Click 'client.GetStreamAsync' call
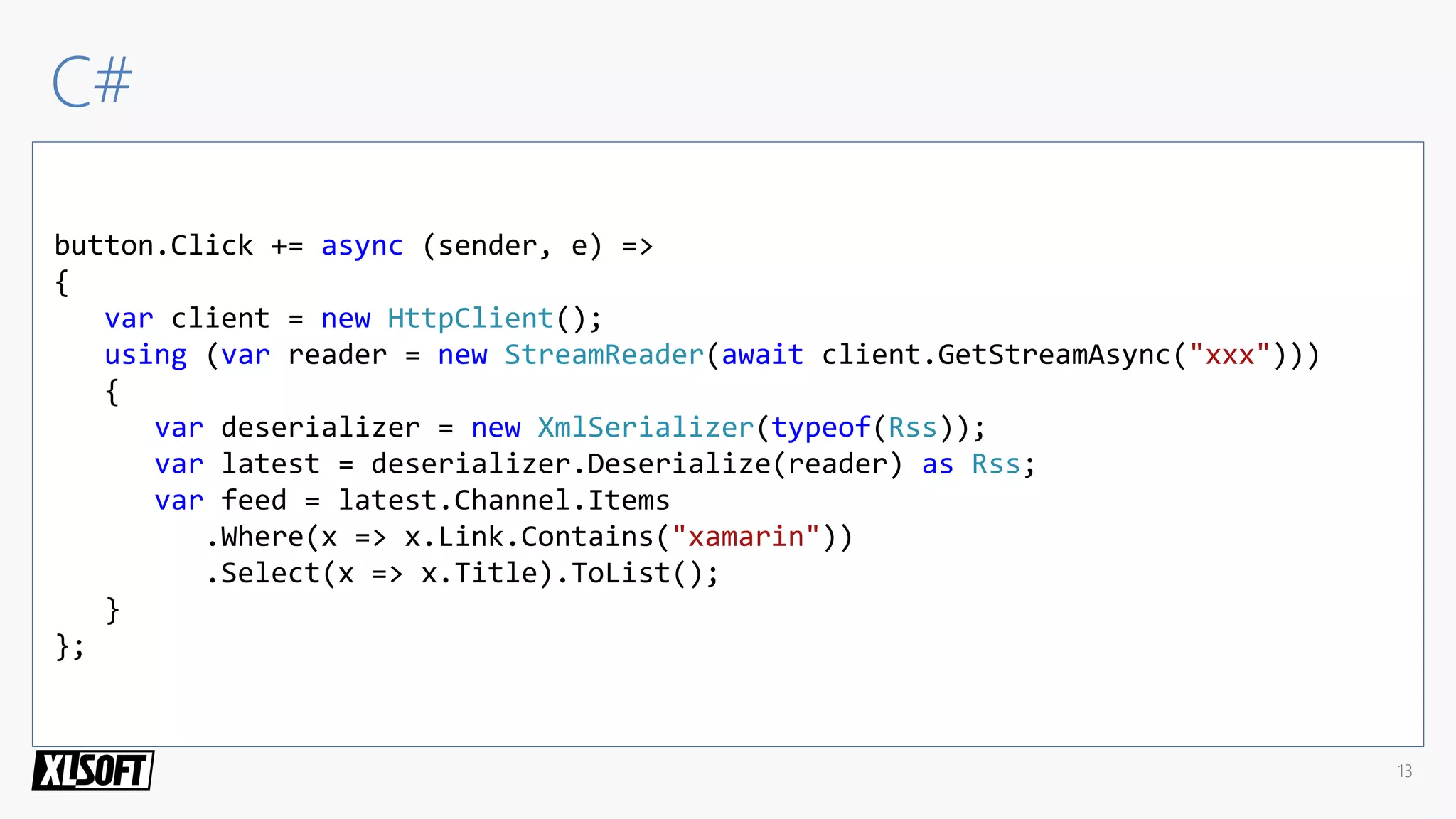This screenshot has height=819, width=1456. pos(996,355)
